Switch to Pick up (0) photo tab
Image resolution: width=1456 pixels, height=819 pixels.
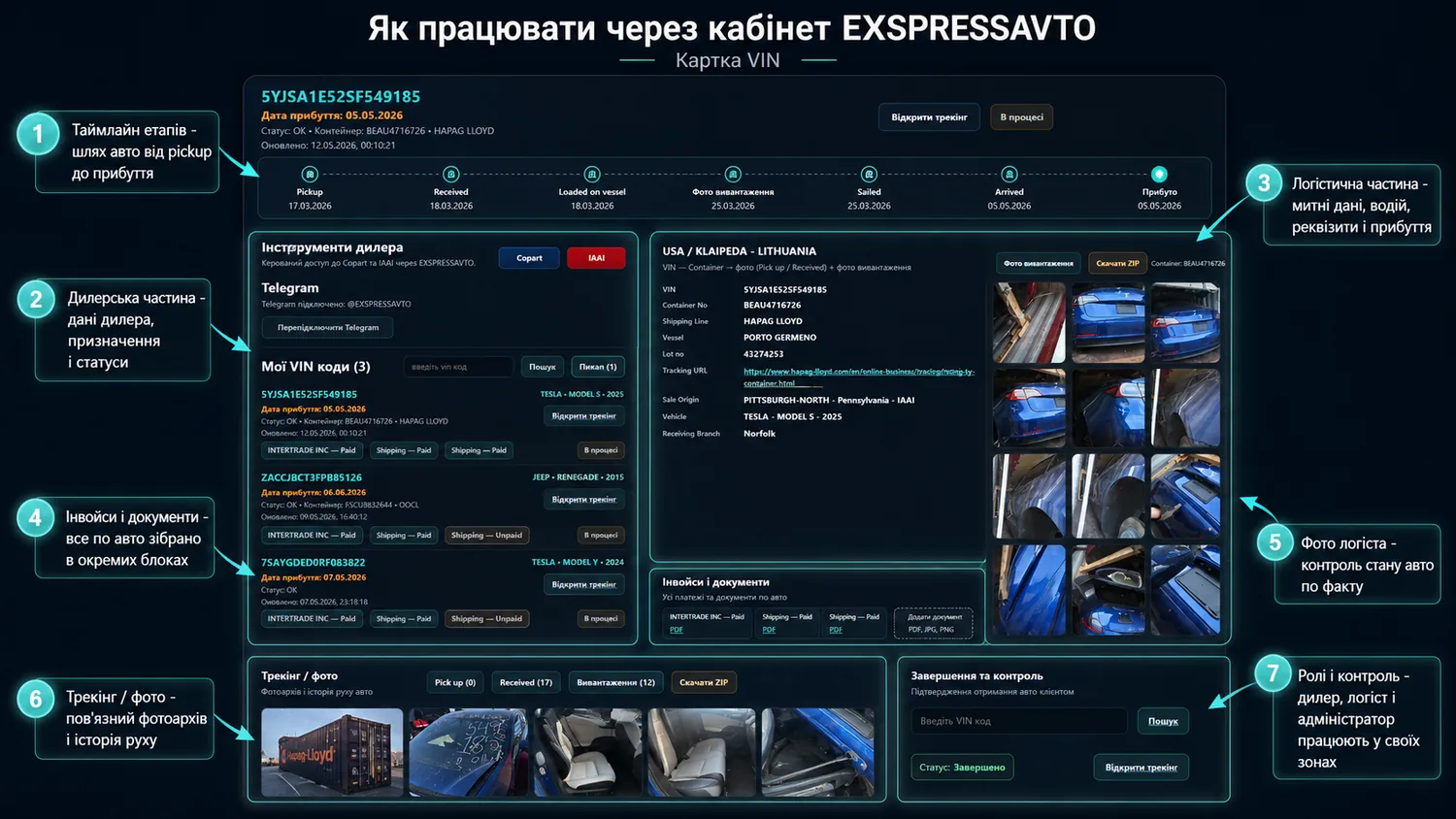coord(455,683)
